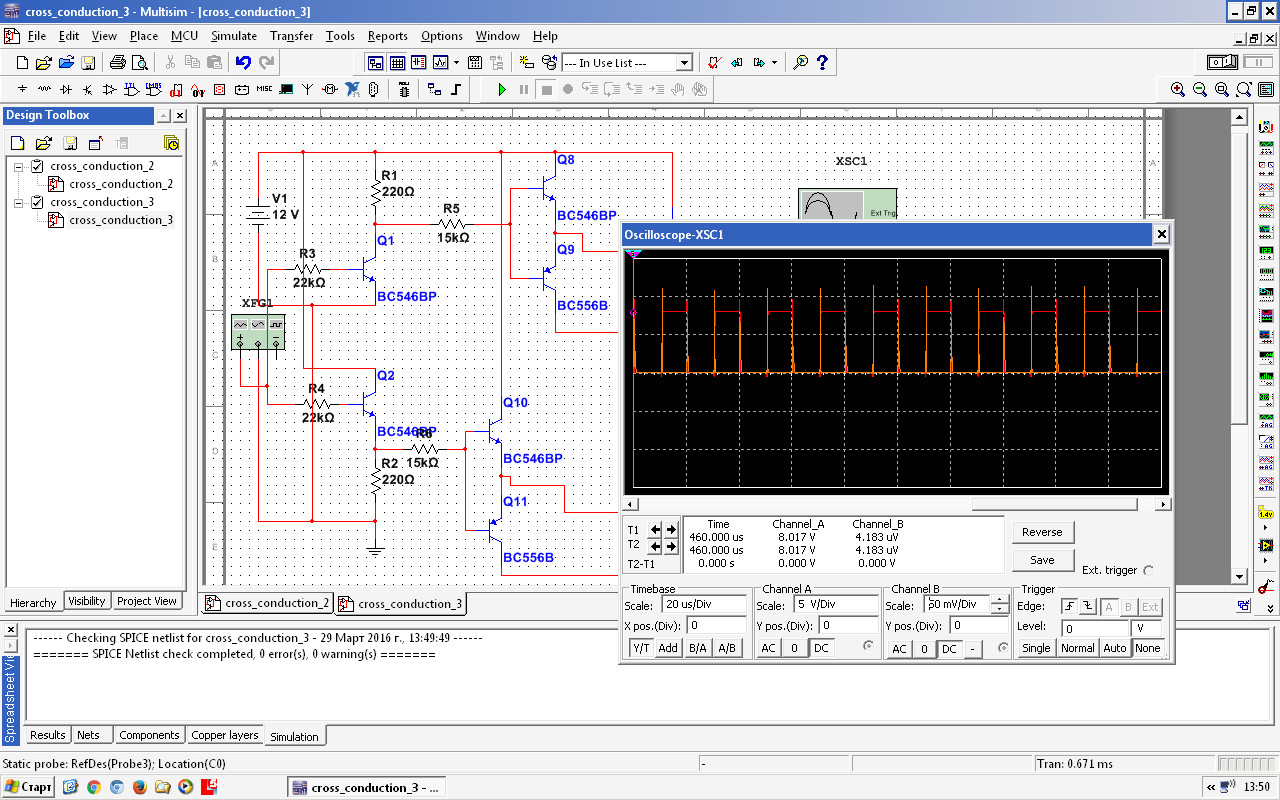Open the Grapher dropdown arrow
Image resolution: width=1280 pixels, height=800 pixels.
tap(456, 62)
